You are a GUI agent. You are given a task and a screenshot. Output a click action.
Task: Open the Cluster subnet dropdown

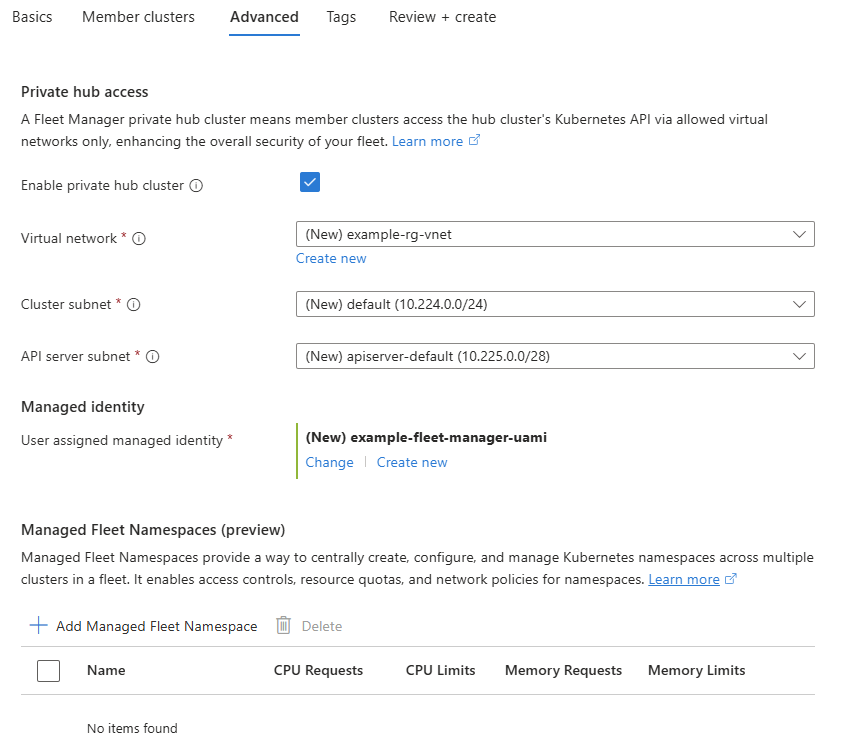point(555,304)
